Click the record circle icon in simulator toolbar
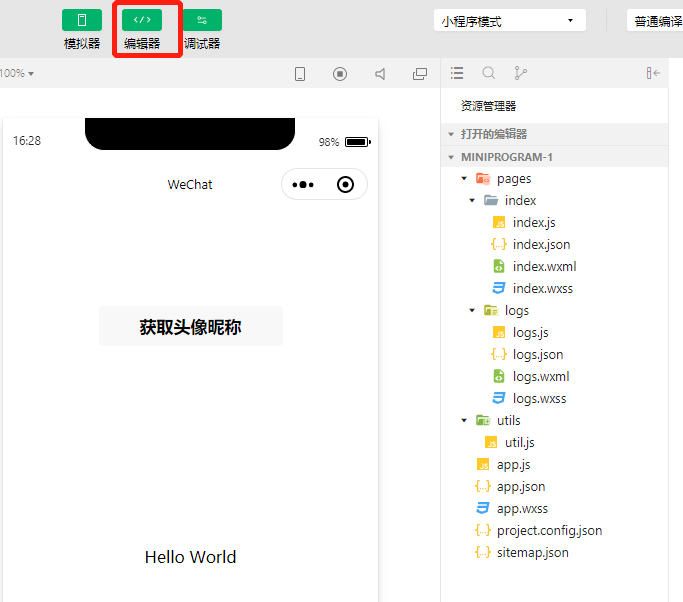This screenshot has width=683, height=602. [x=340, y=74]
